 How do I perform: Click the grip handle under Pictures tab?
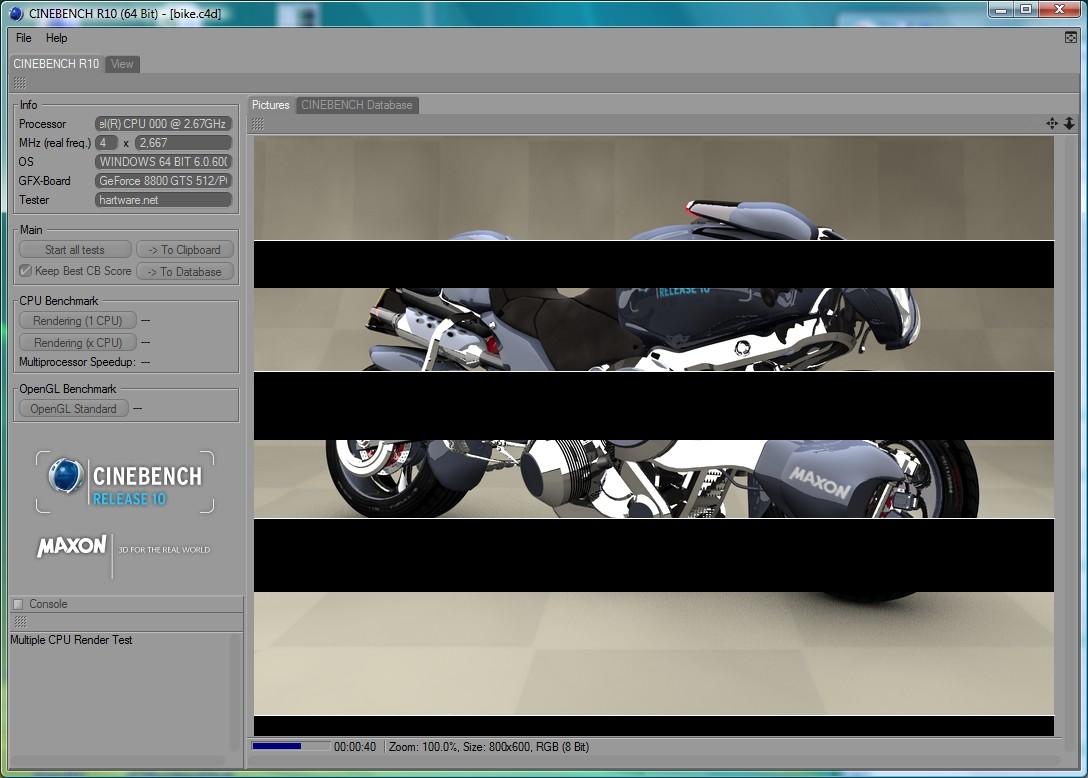[x=258, y=124]
